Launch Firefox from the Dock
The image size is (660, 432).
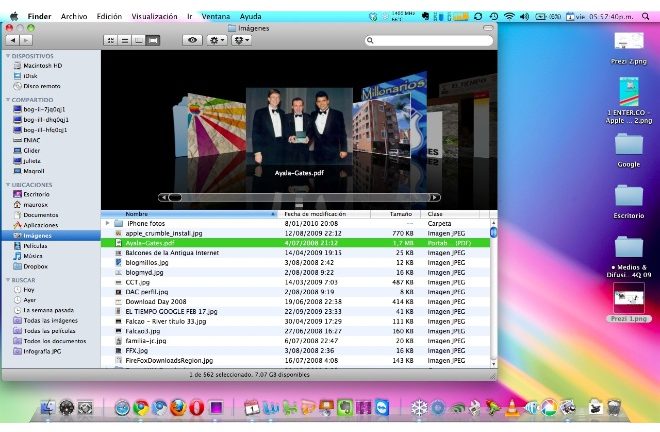tap(178, 408)
